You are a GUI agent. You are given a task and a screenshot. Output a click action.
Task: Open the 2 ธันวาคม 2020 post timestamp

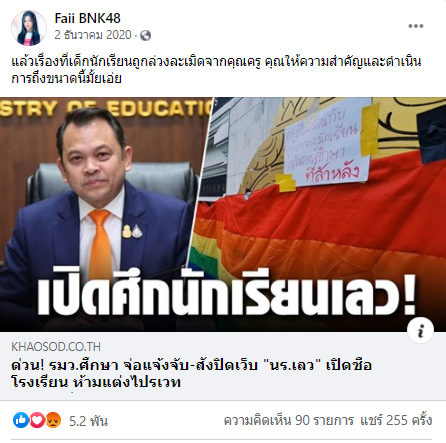click(93, 35)
